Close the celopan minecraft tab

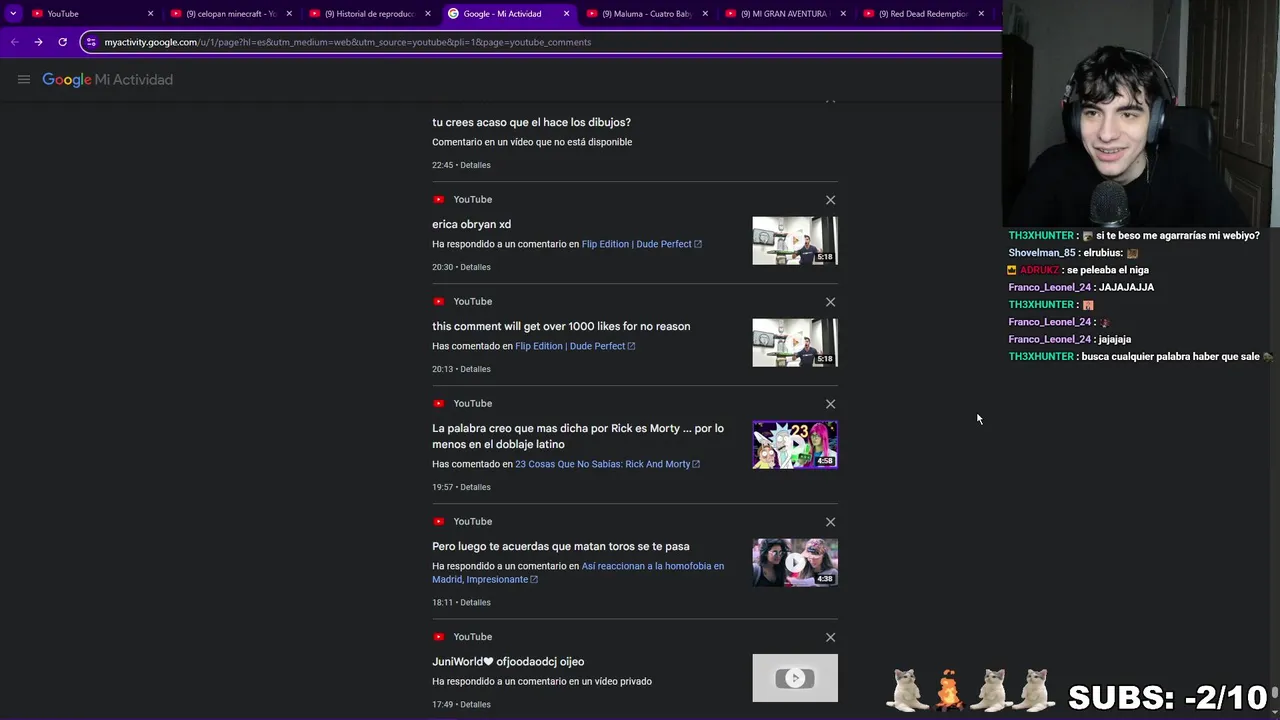click(x=290, y=14)
